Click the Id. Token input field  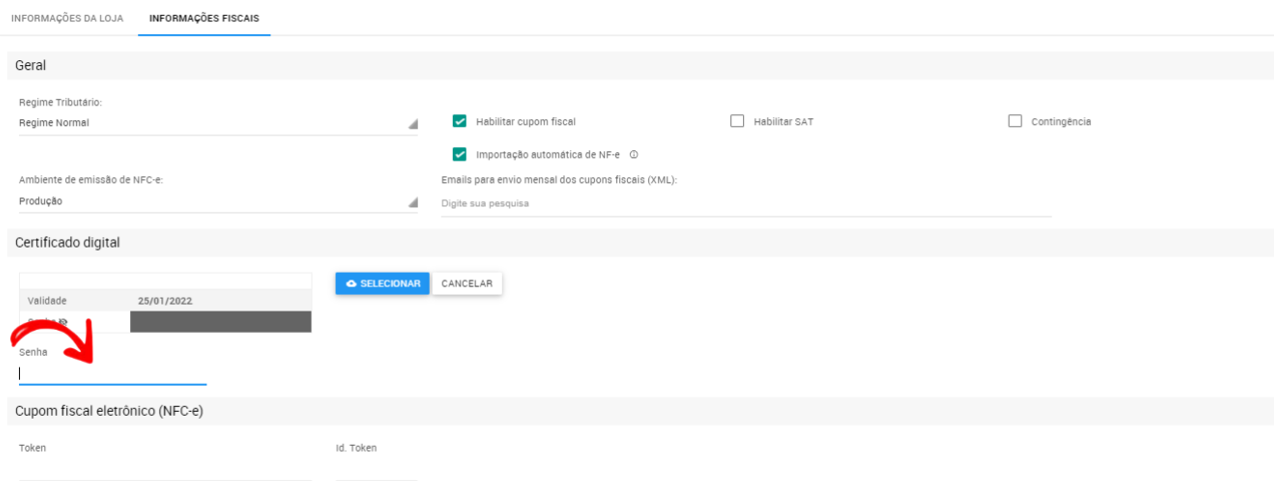(376, 470)
